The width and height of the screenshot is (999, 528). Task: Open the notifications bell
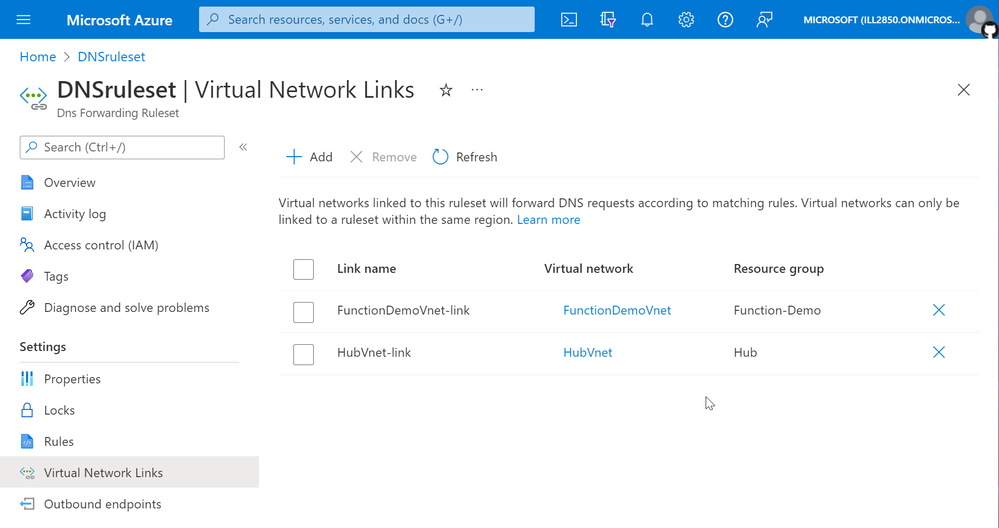[x=647, y=20]
